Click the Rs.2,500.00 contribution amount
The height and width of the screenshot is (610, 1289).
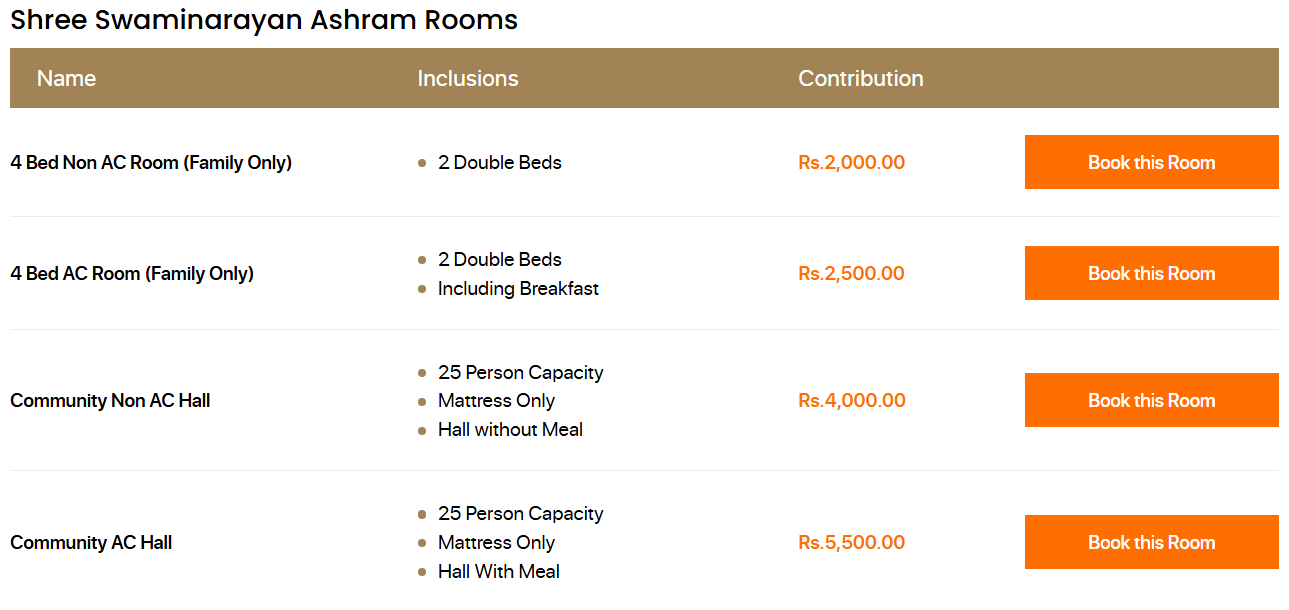(x=851, y=273)
